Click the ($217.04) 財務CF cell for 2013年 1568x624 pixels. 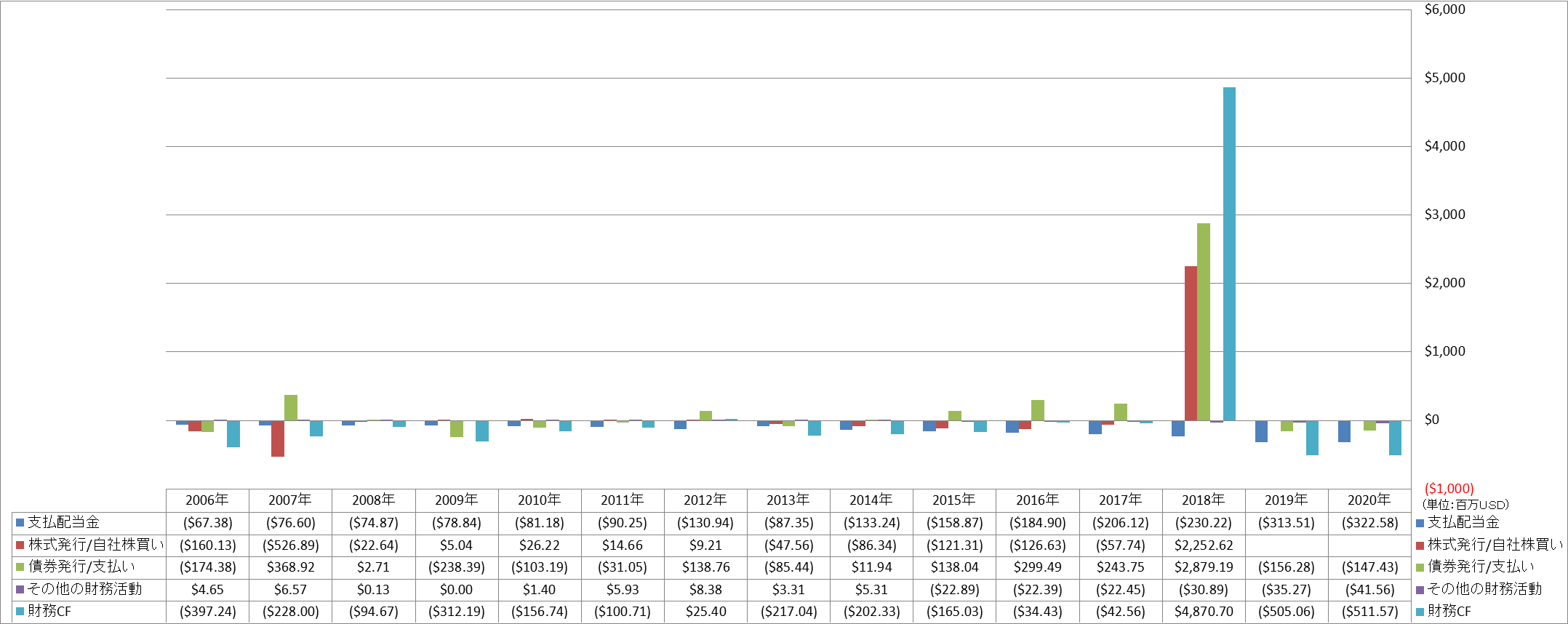pyautogui.click(x=788, y=612)
